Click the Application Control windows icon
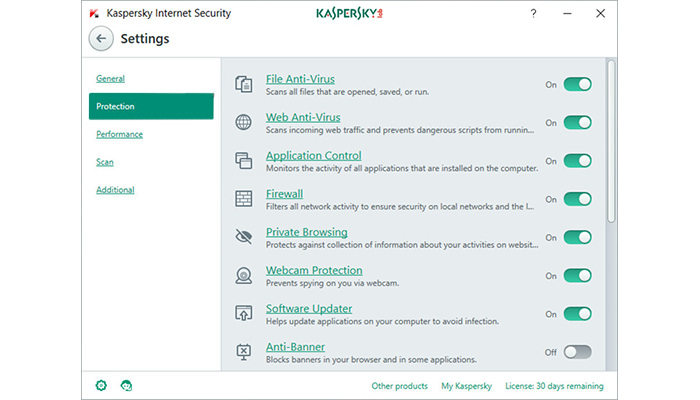Screen dimensions: 700x400 tap(243, 160)
